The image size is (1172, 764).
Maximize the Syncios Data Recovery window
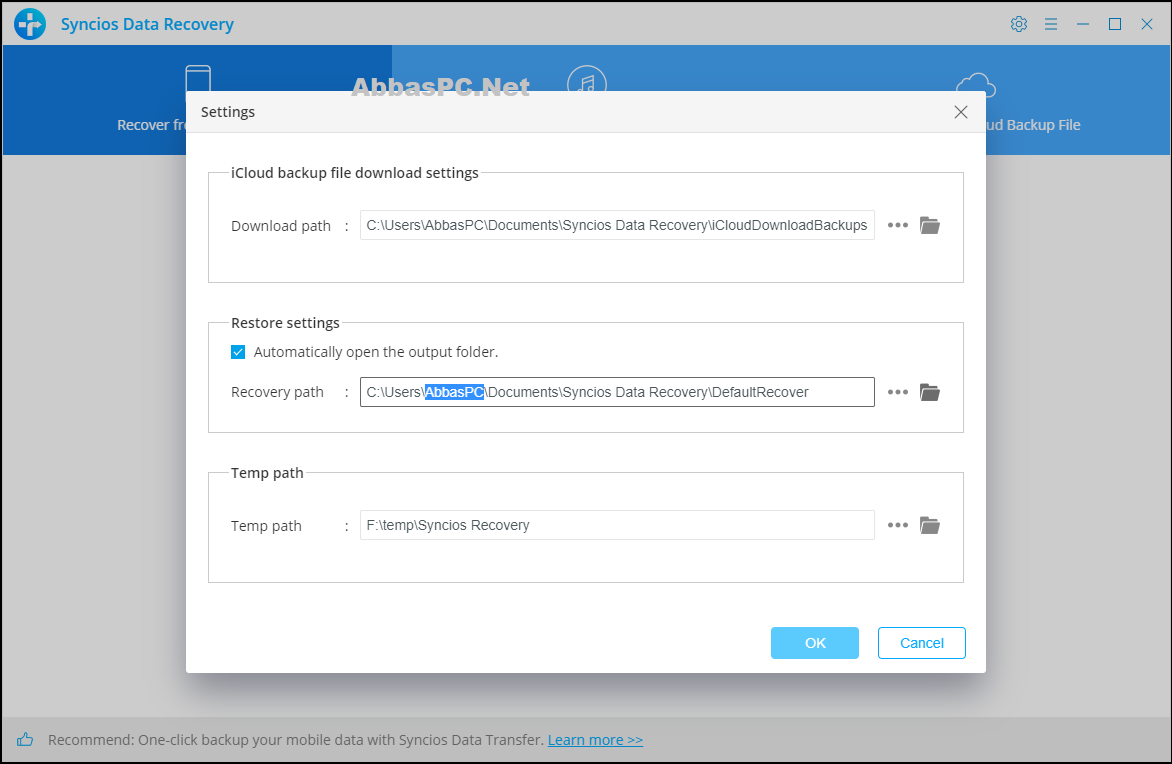[x=1114, y=24]
